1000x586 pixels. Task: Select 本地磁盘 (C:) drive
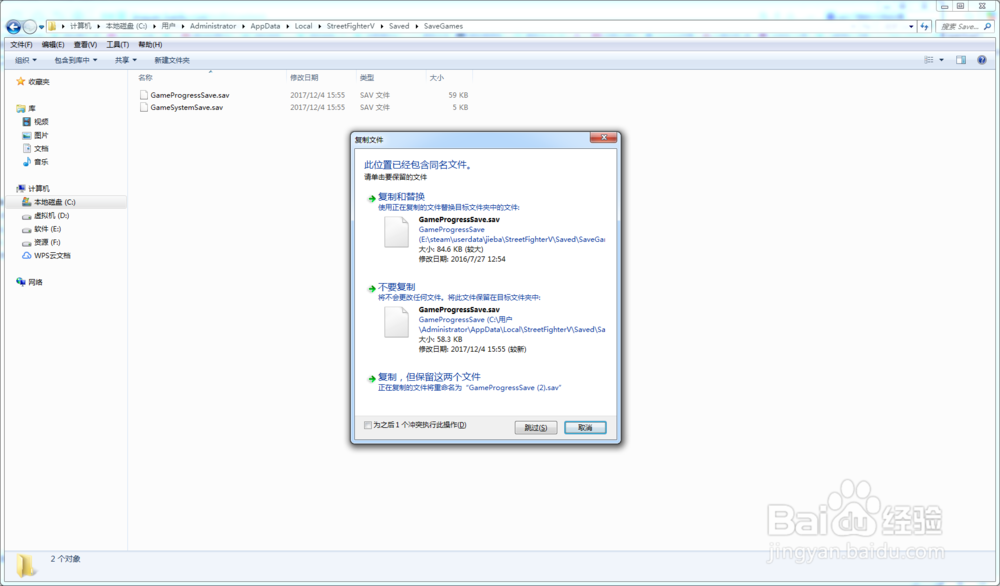point(66,202)
